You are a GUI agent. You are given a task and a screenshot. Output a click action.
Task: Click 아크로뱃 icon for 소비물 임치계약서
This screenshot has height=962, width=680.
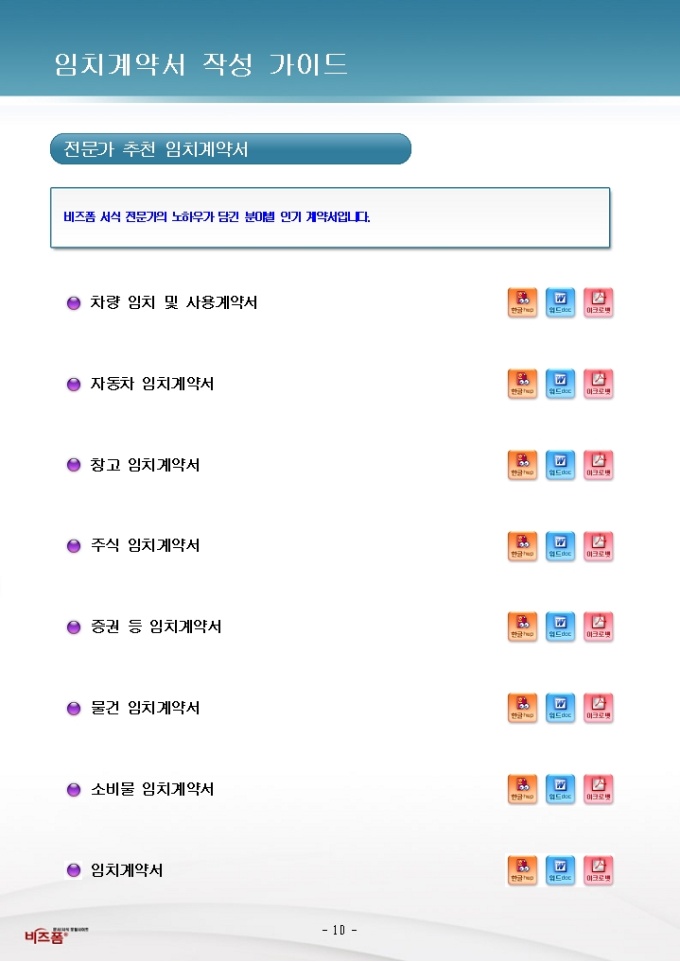(598, 789)
